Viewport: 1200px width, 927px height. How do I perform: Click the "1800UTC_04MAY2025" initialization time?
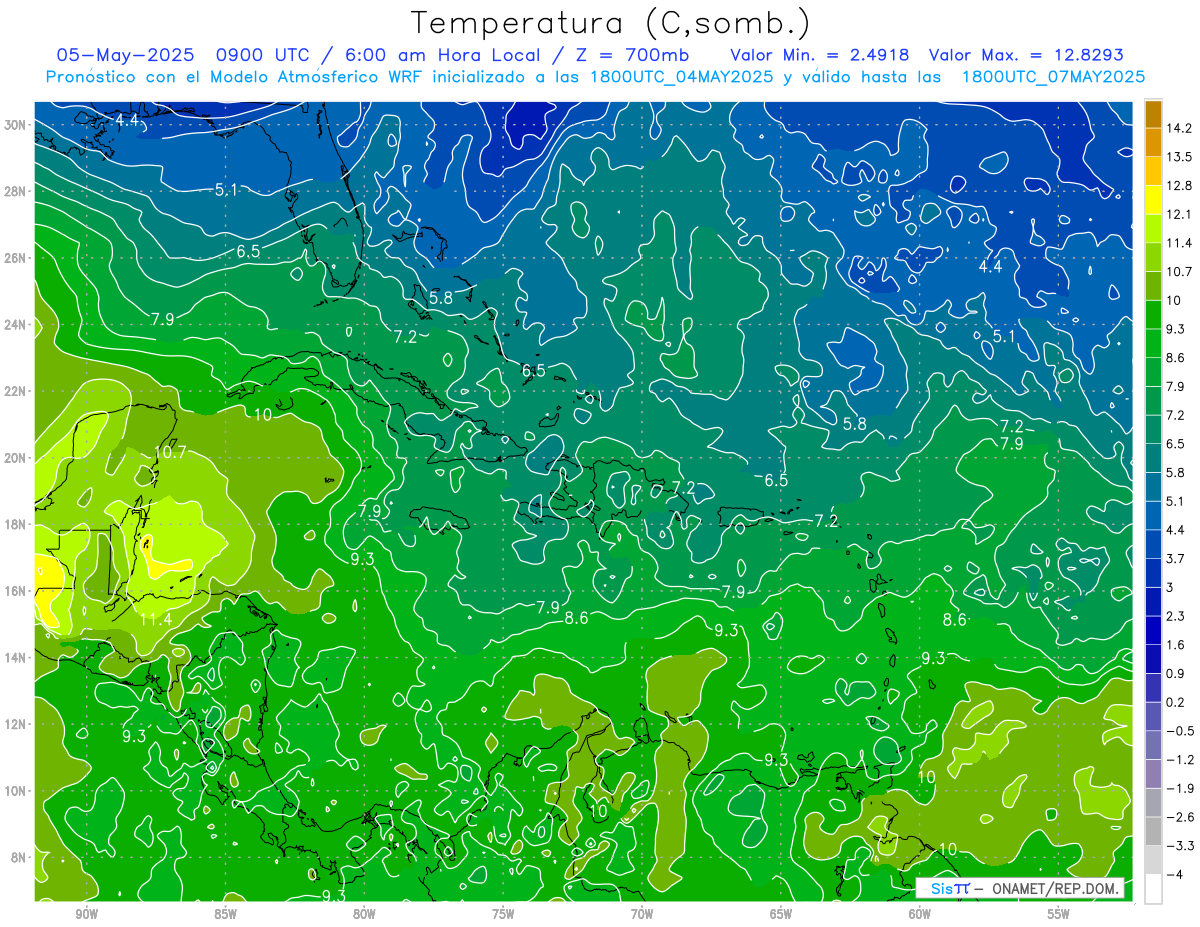[681, 77]
